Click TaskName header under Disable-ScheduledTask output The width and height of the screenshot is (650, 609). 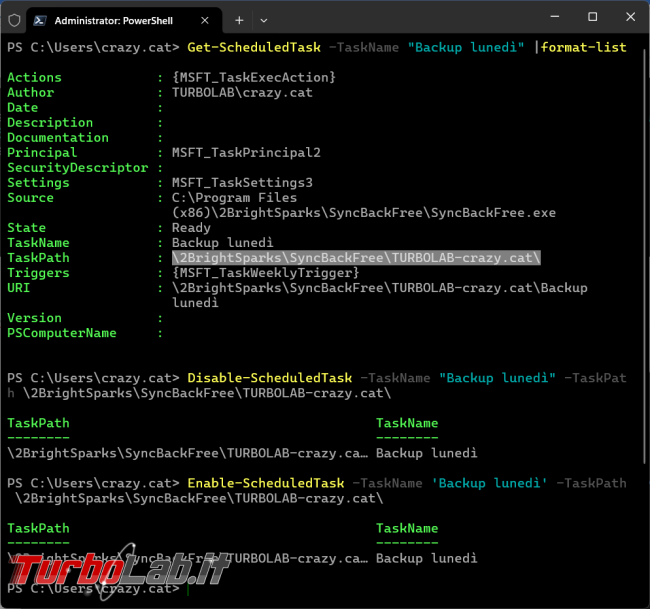[407, 423]
